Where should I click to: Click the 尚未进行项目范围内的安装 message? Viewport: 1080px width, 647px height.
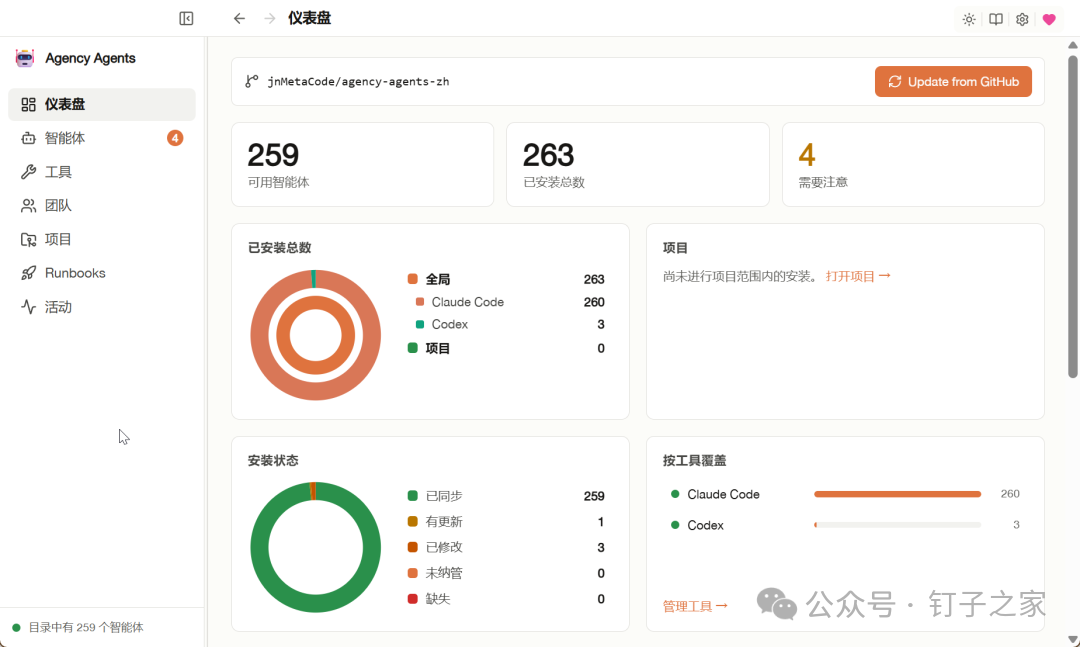[740, 276]
